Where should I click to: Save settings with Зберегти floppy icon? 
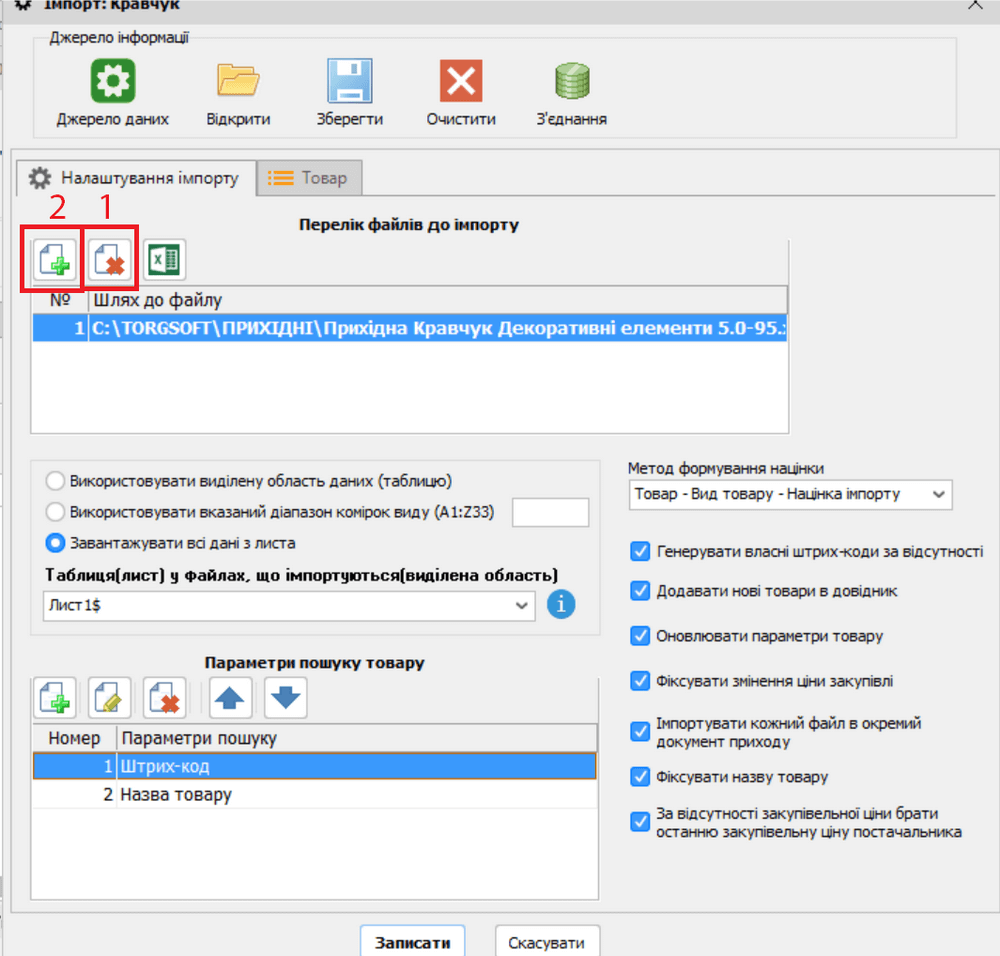(350, 81)
